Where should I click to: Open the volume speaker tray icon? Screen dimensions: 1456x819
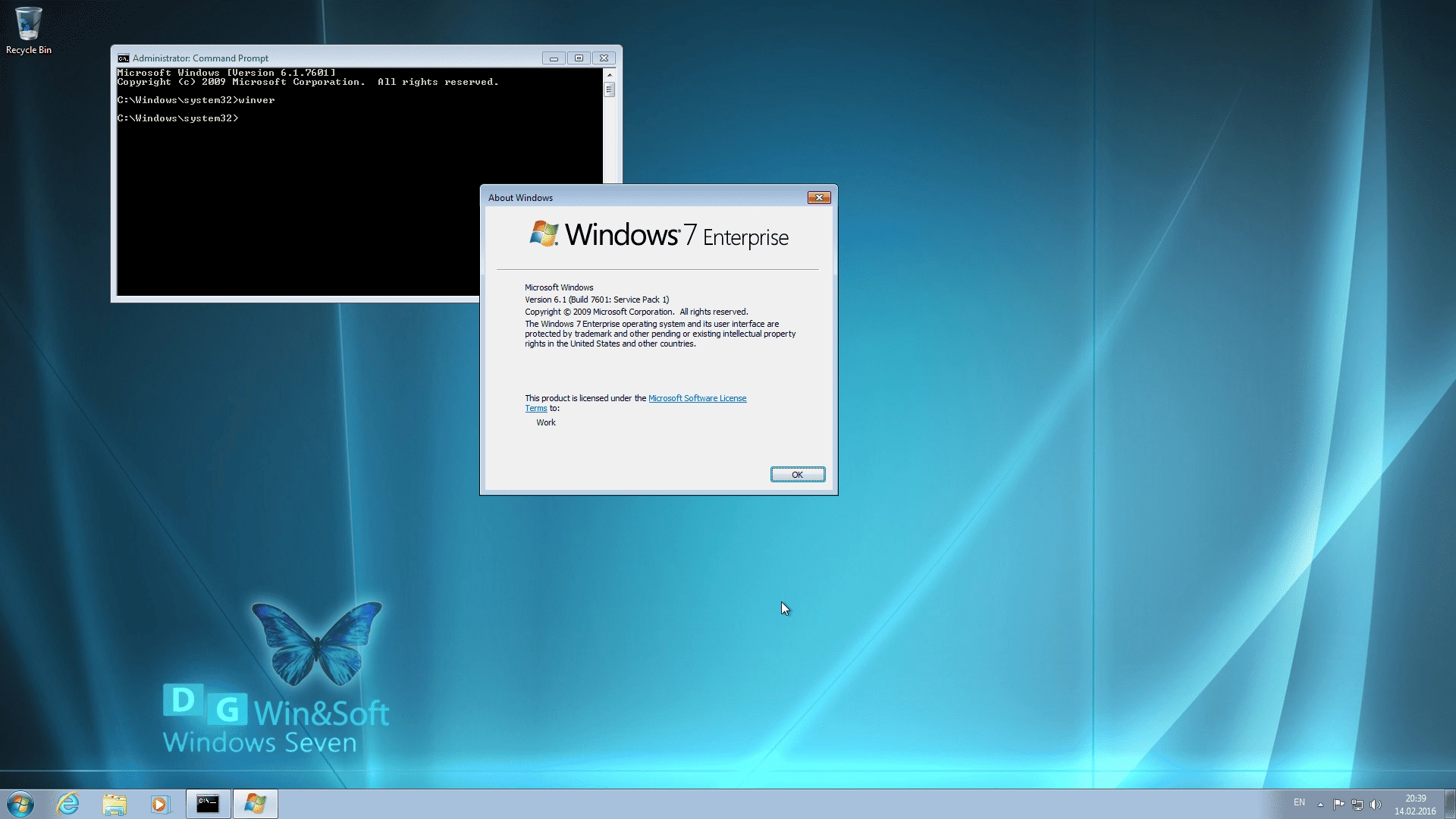1376,805
